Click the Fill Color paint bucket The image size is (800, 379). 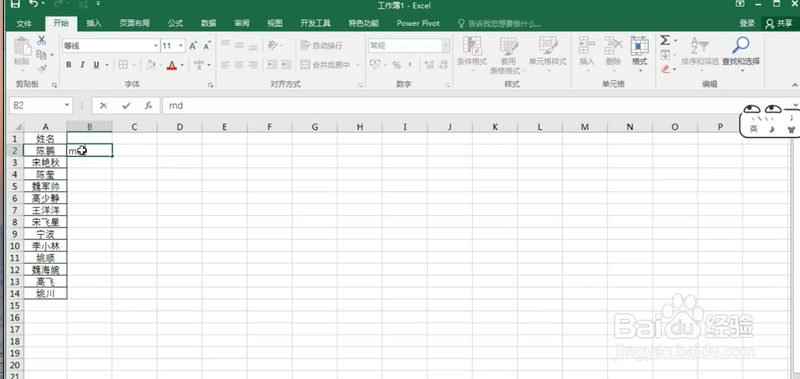pyautogui.click(x=150, y=65)
